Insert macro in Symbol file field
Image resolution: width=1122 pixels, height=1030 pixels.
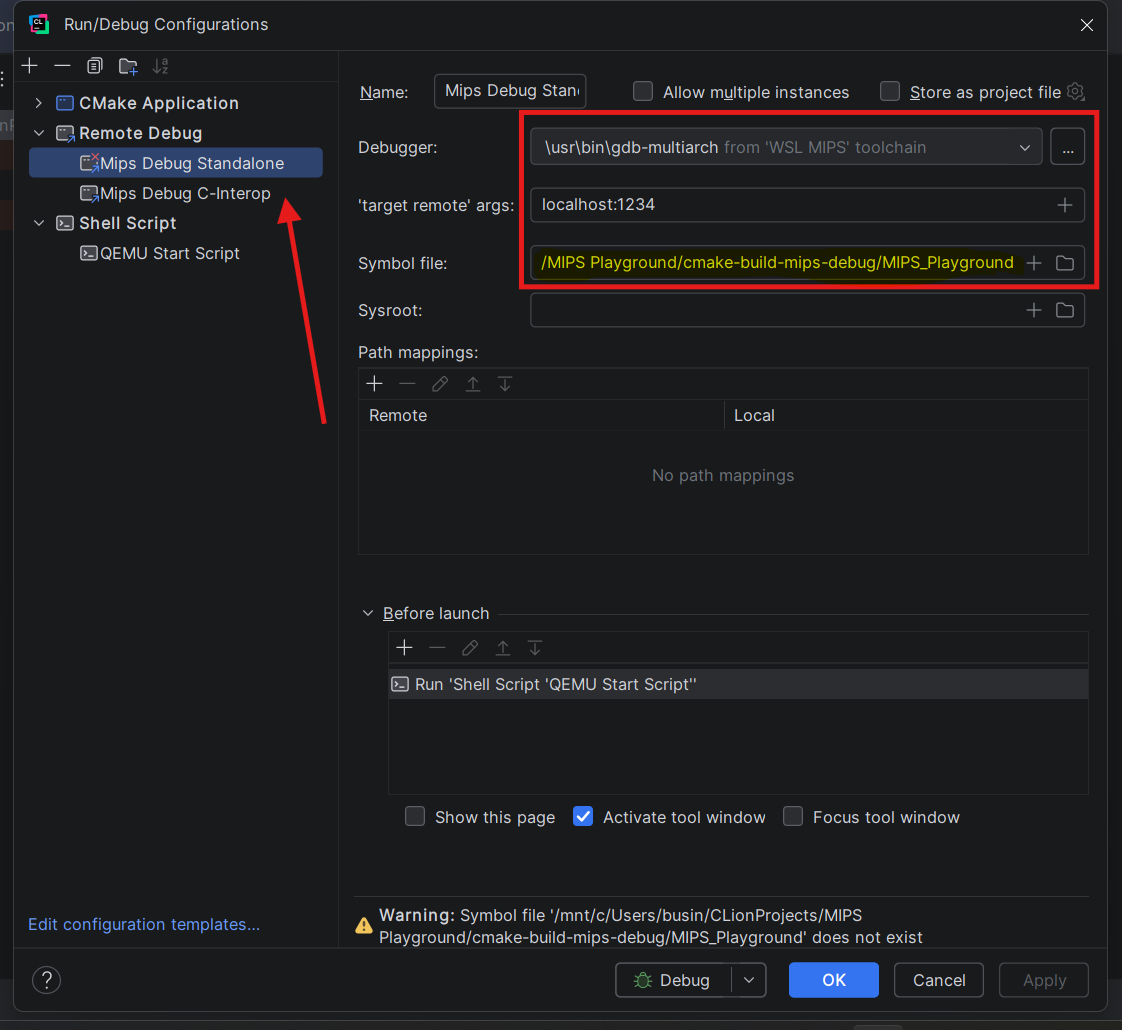pos(1033,263)
